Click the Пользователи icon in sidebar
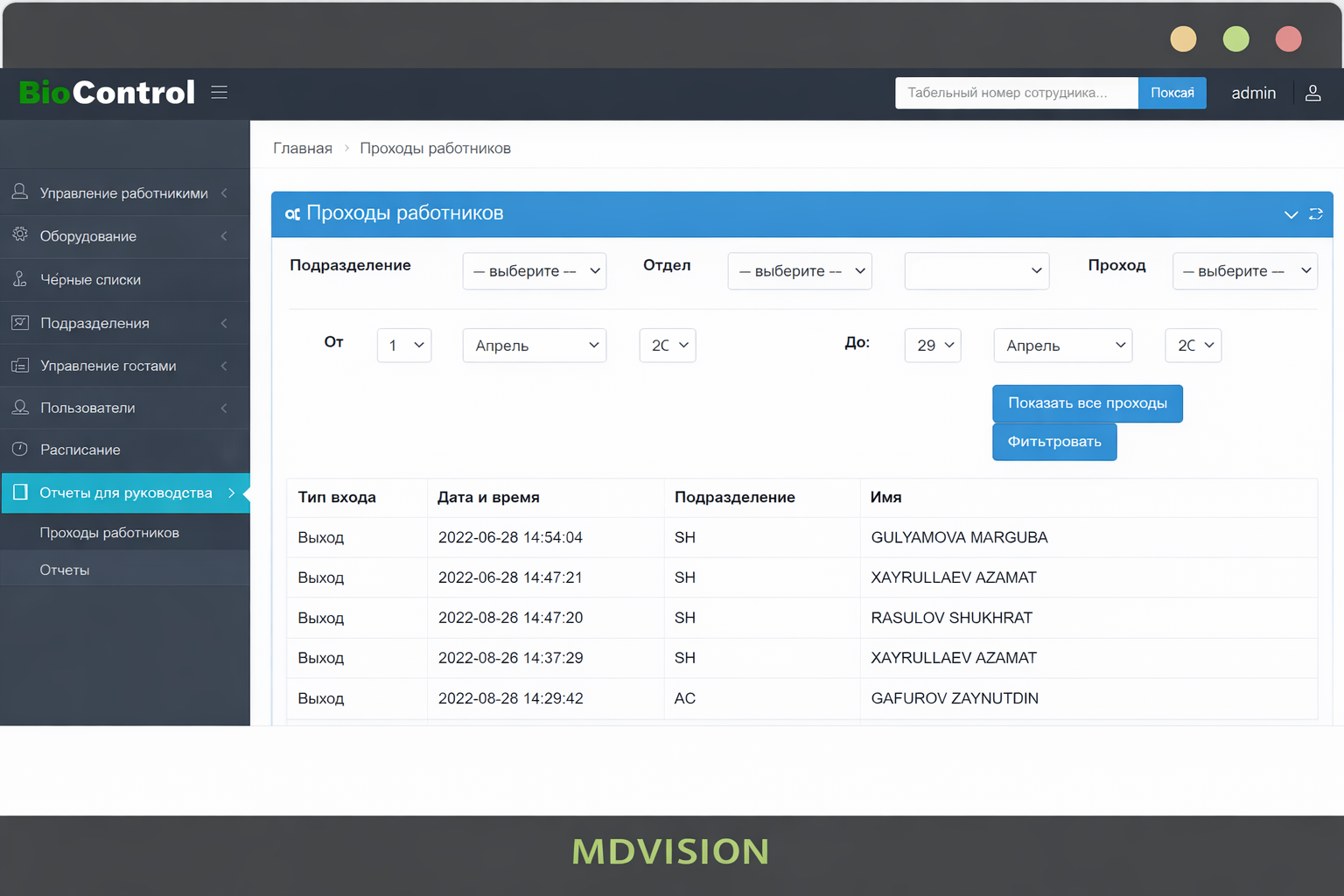This screenshot has height=896, width=1344. [x=20, y=408]
